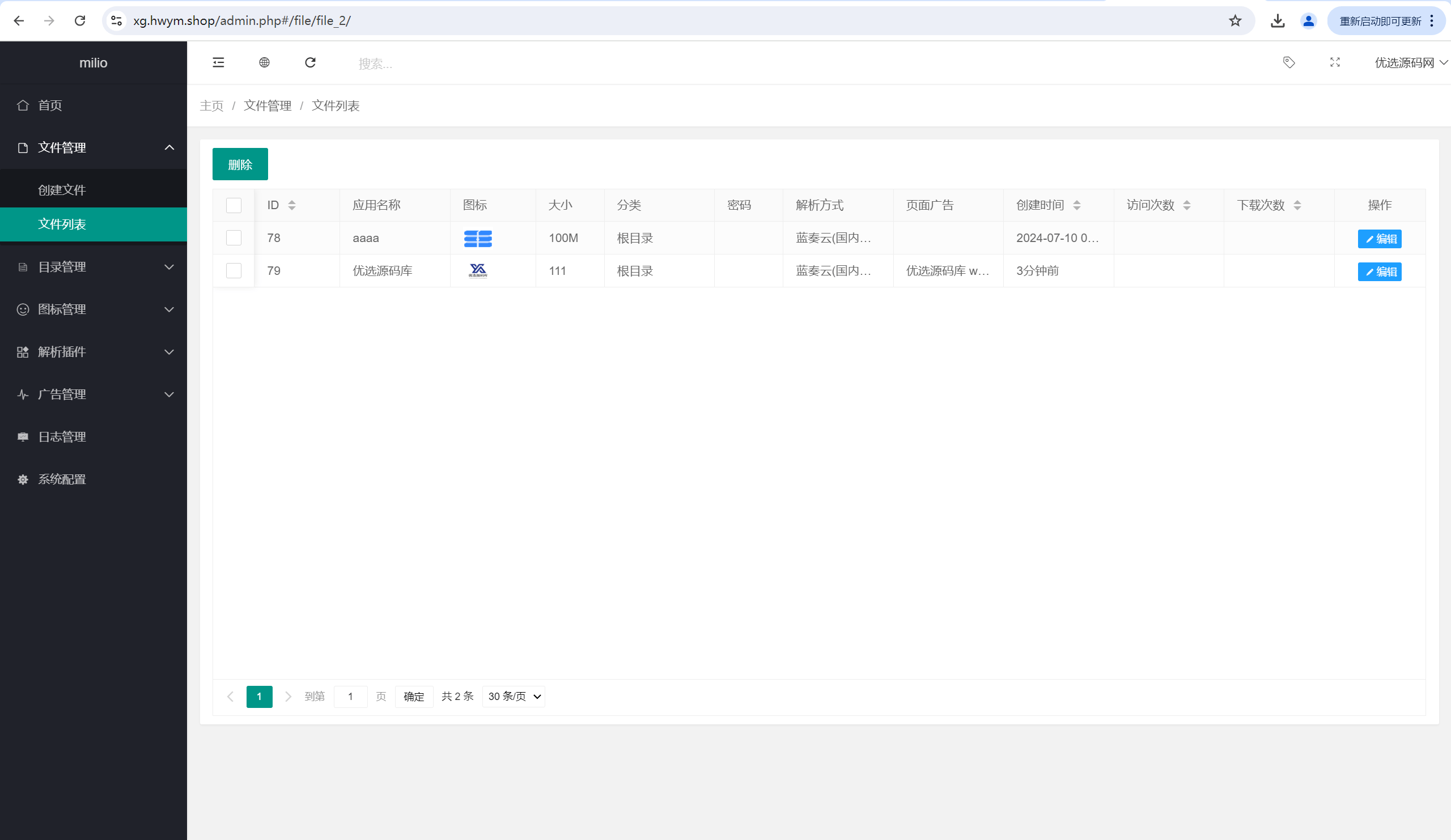Open 系统配置 in the sidebar
1451x840 pixels.
94,480
